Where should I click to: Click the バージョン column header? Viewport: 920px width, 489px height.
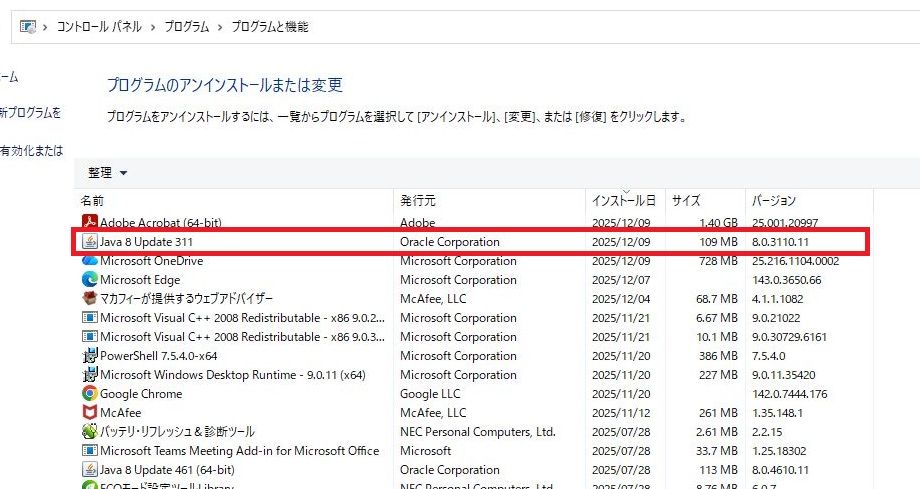click(x=774, y=201)
